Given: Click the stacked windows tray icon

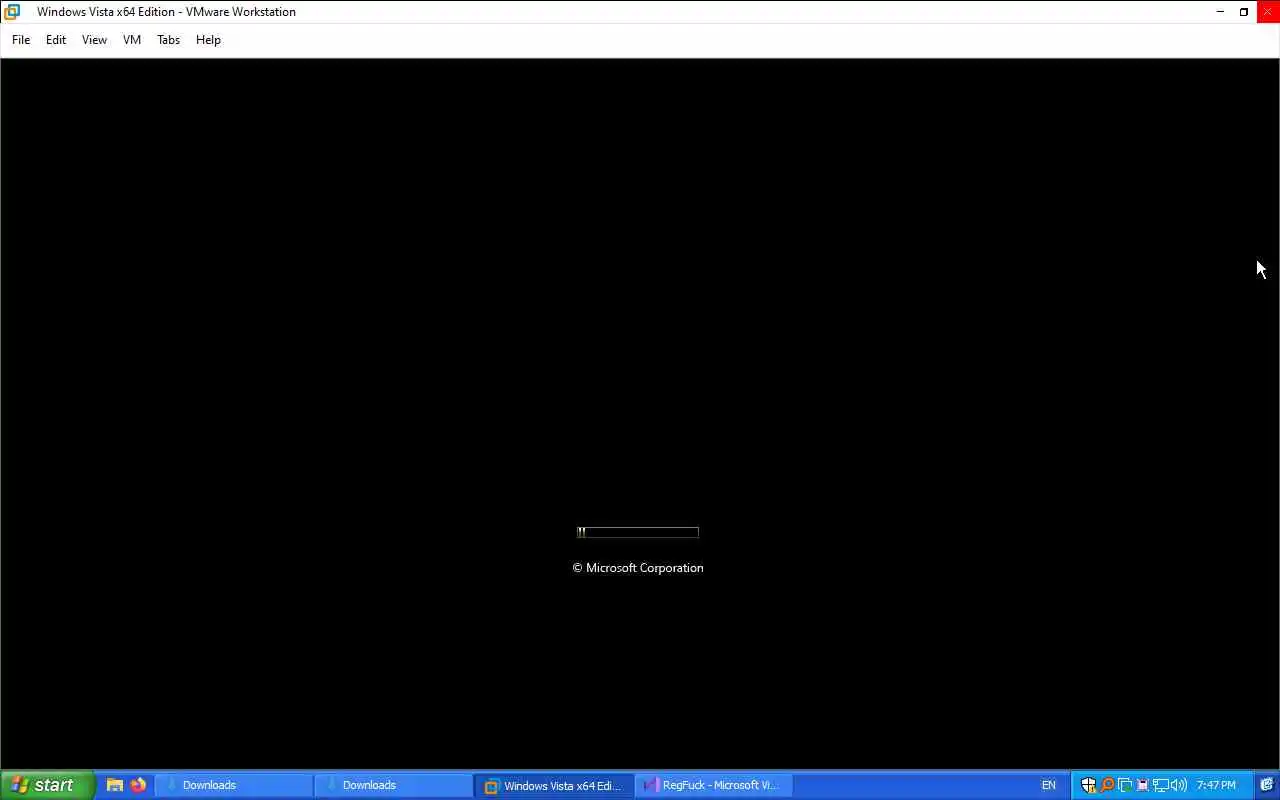Looking at the screenshot, I should [1125, 786].
